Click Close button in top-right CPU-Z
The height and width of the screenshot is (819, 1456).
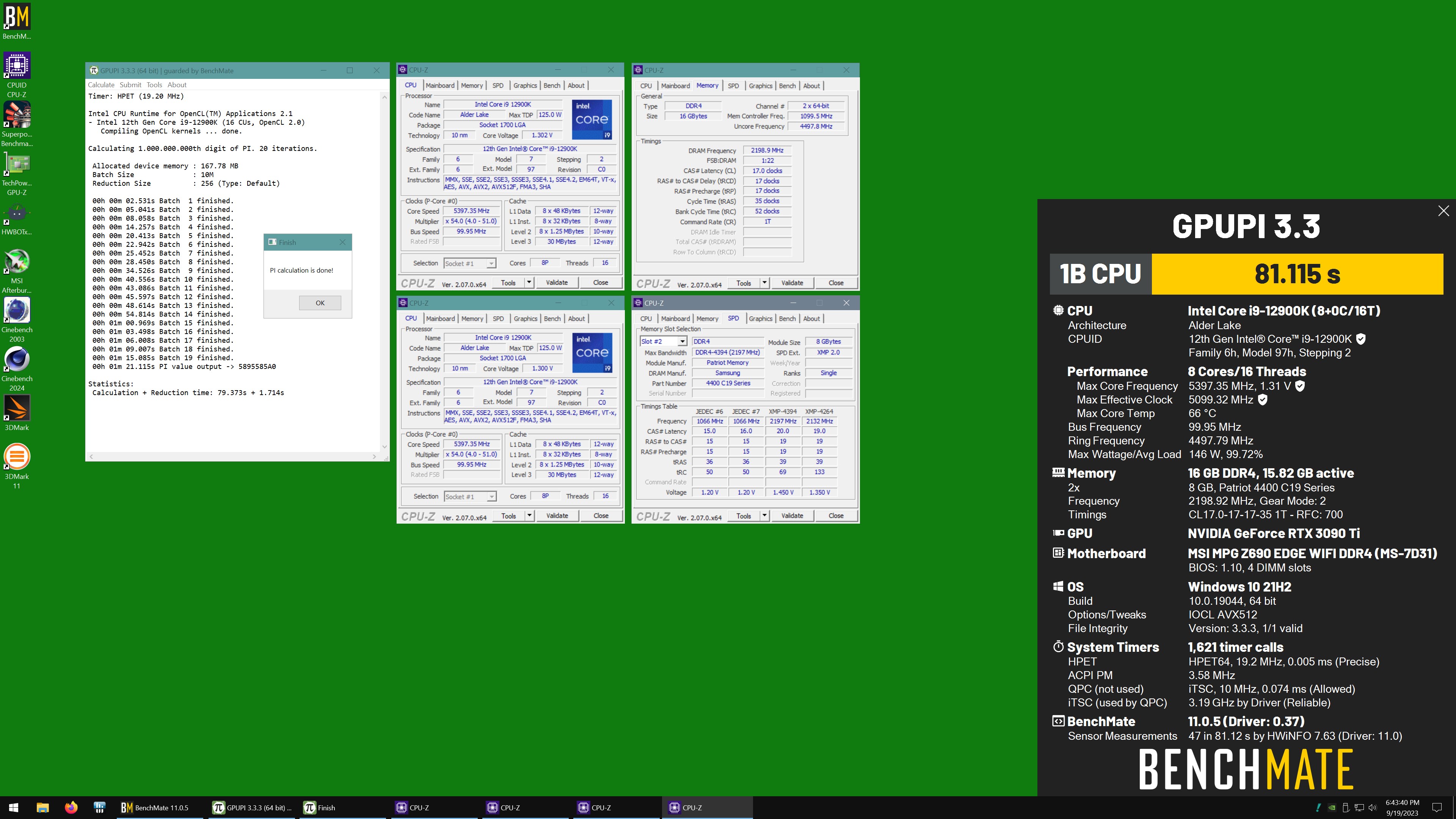click(x=836, y=282)
